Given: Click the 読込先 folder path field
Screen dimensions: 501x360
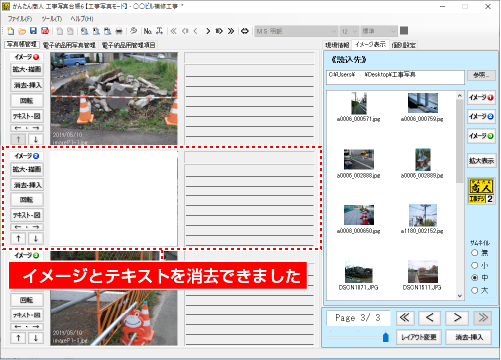Looking at the screenshot, I should pyautogui.click(x=395, y=77).
